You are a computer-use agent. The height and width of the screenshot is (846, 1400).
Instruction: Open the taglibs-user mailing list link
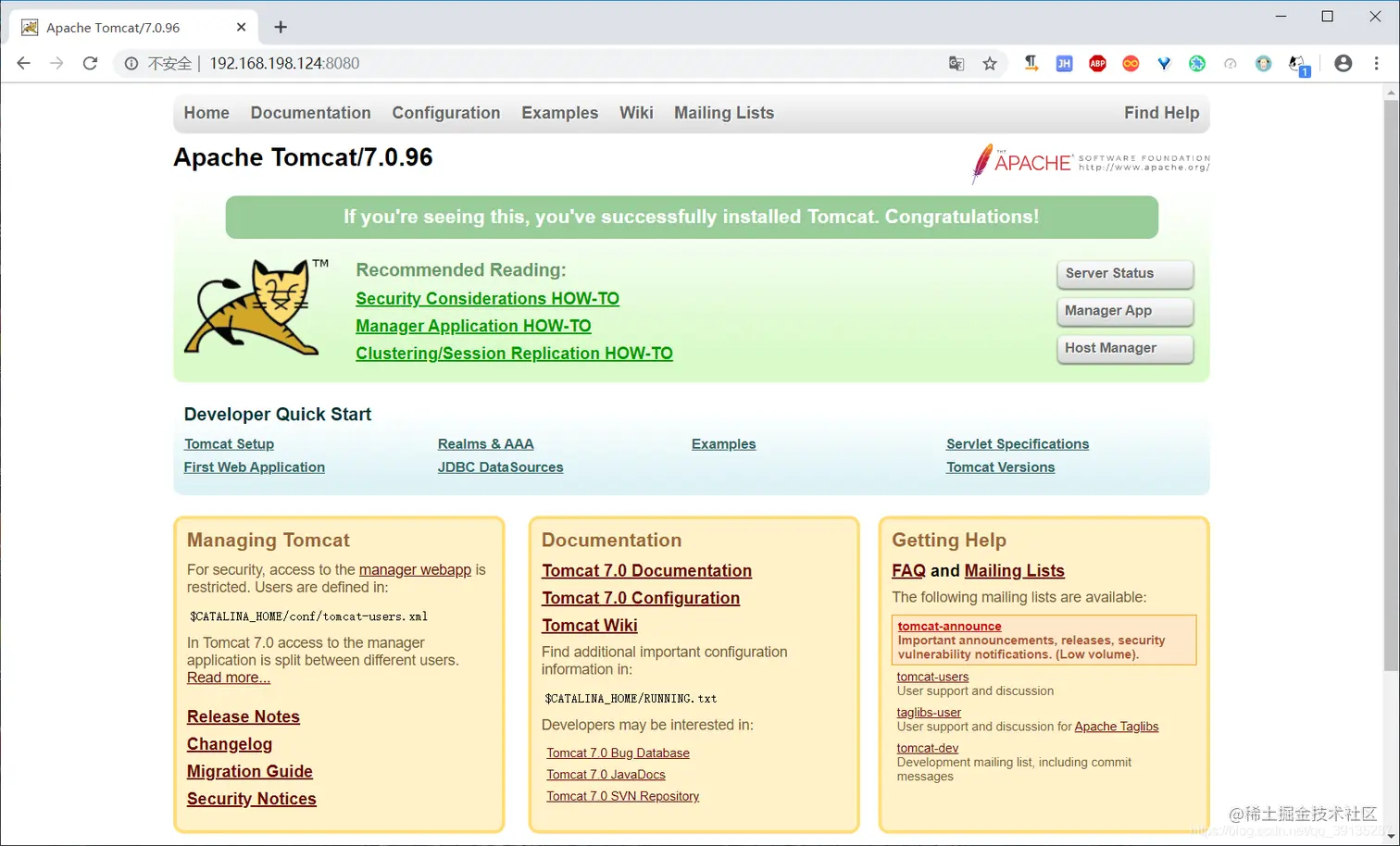click(929, 713)
